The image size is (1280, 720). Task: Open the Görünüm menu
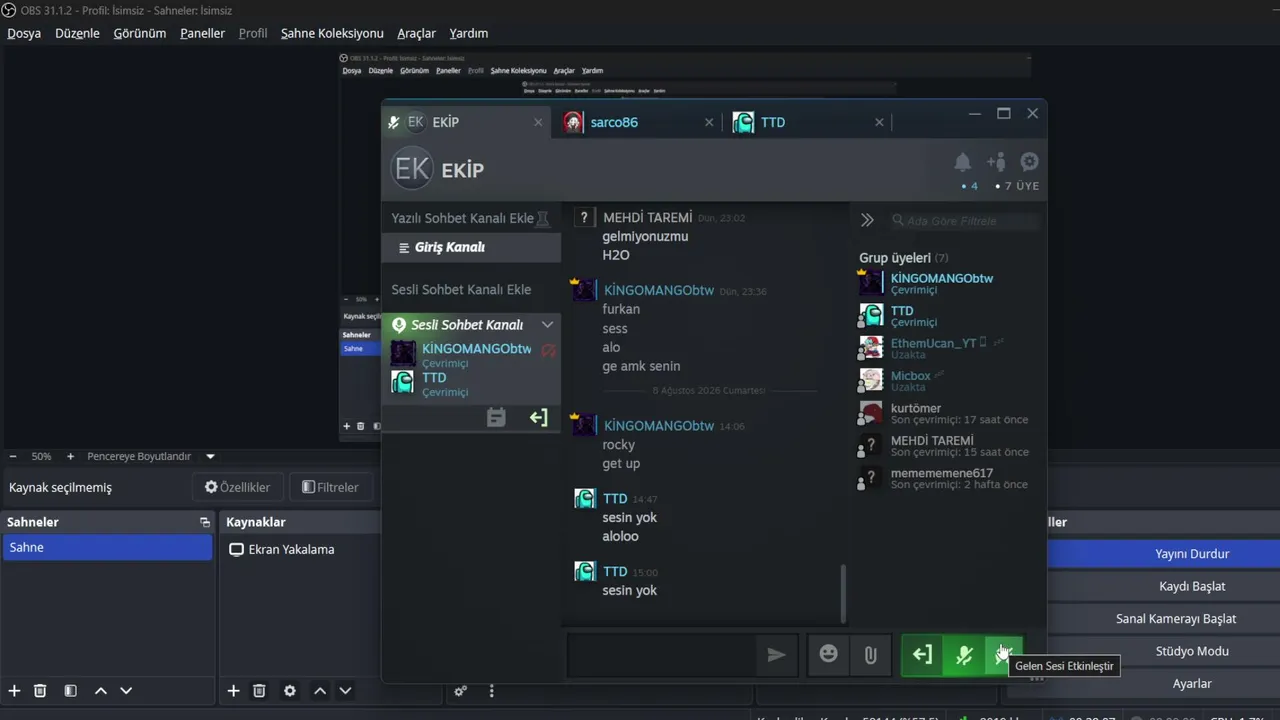tap(140, 33)
